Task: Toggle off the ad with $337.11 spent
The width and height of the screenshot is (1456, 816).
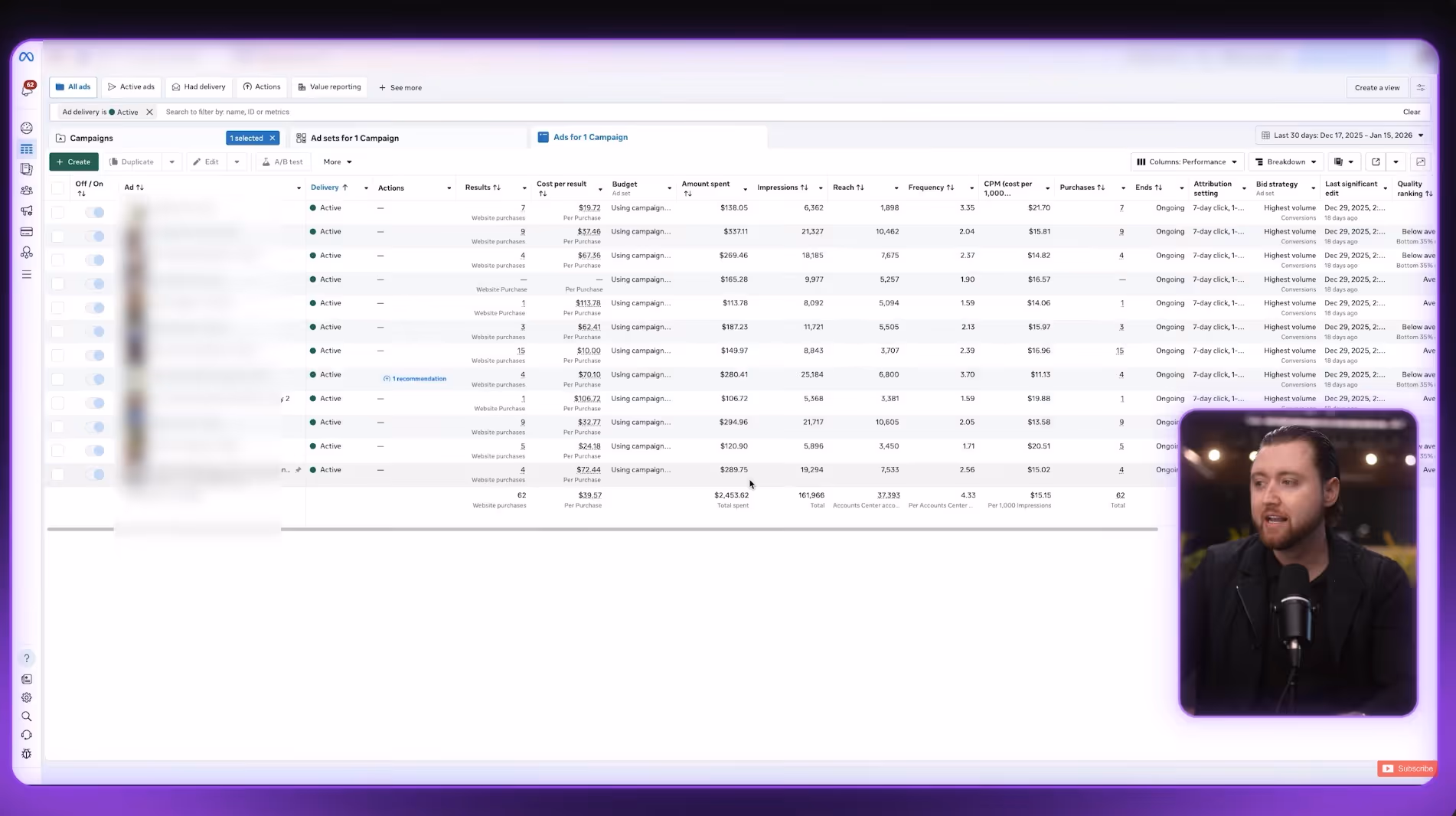Action: coord(95,236)
